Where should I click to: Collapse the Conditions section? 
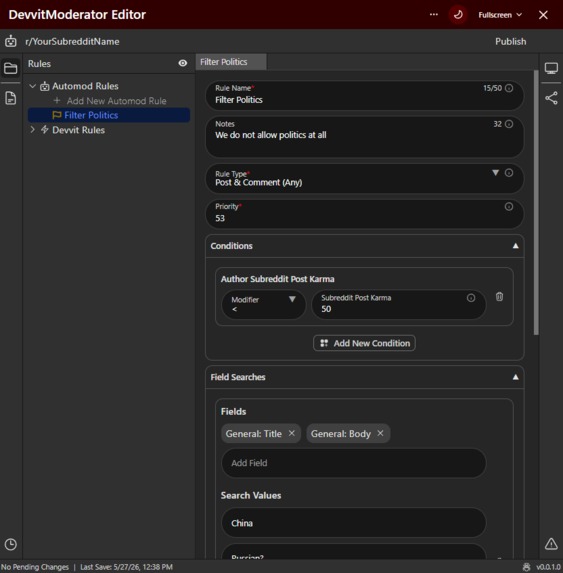tap(515, 246)
